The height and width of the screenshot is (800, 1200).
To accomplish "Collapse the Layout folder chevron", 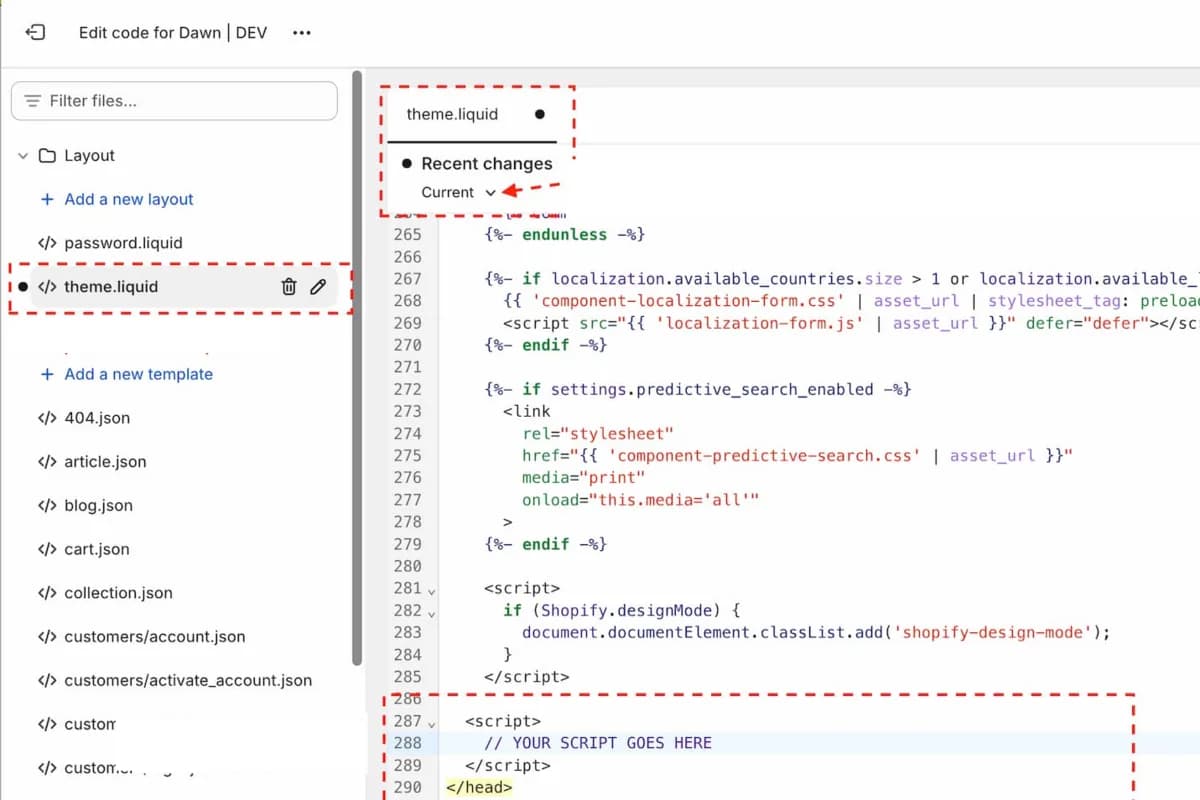I will tap(23, 156).
